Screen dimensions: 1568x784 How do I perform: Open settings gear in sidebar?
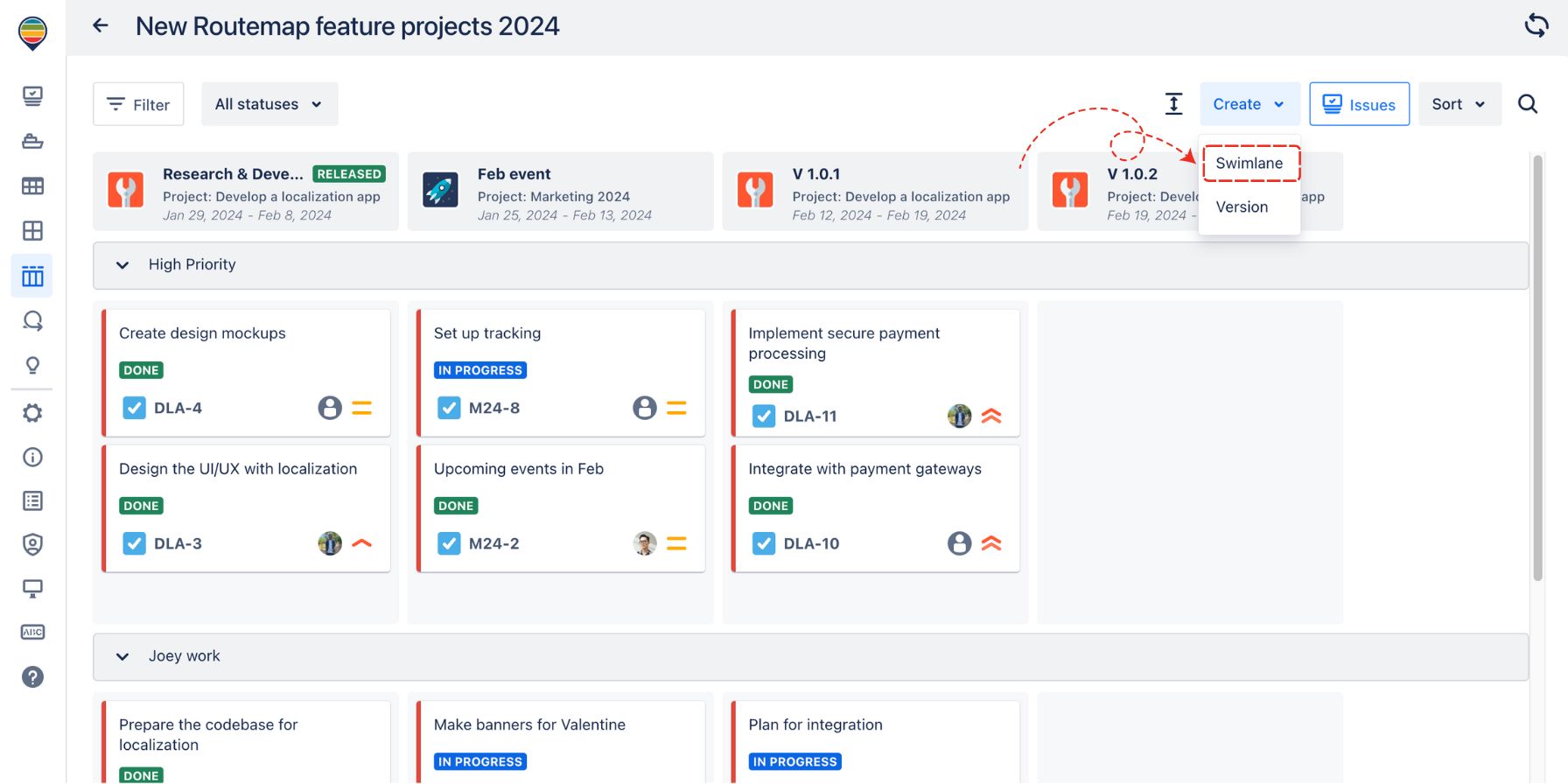(32, 412)
